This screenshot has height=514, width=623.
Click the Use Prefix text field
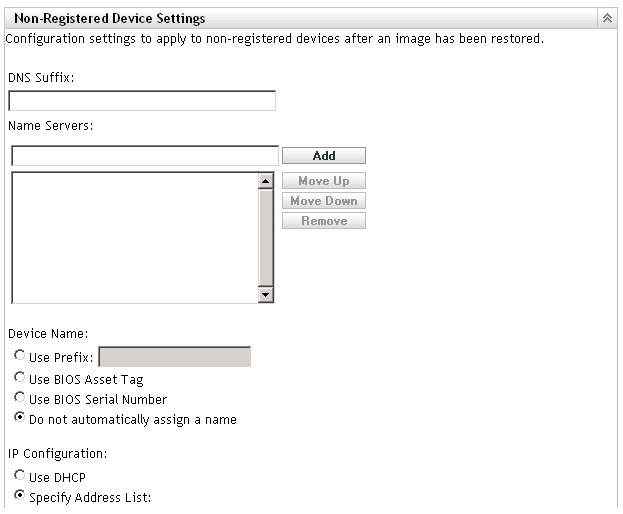tap(174, 357)
